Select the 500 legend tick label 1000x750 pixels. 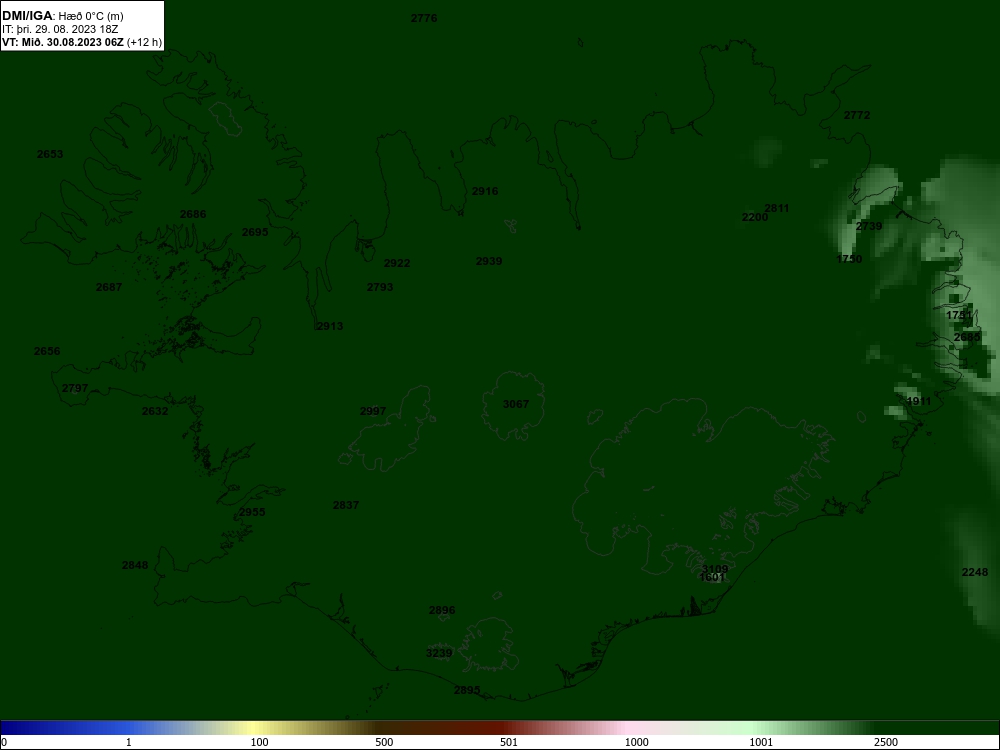pyautogui.click(x=384, y=742)
